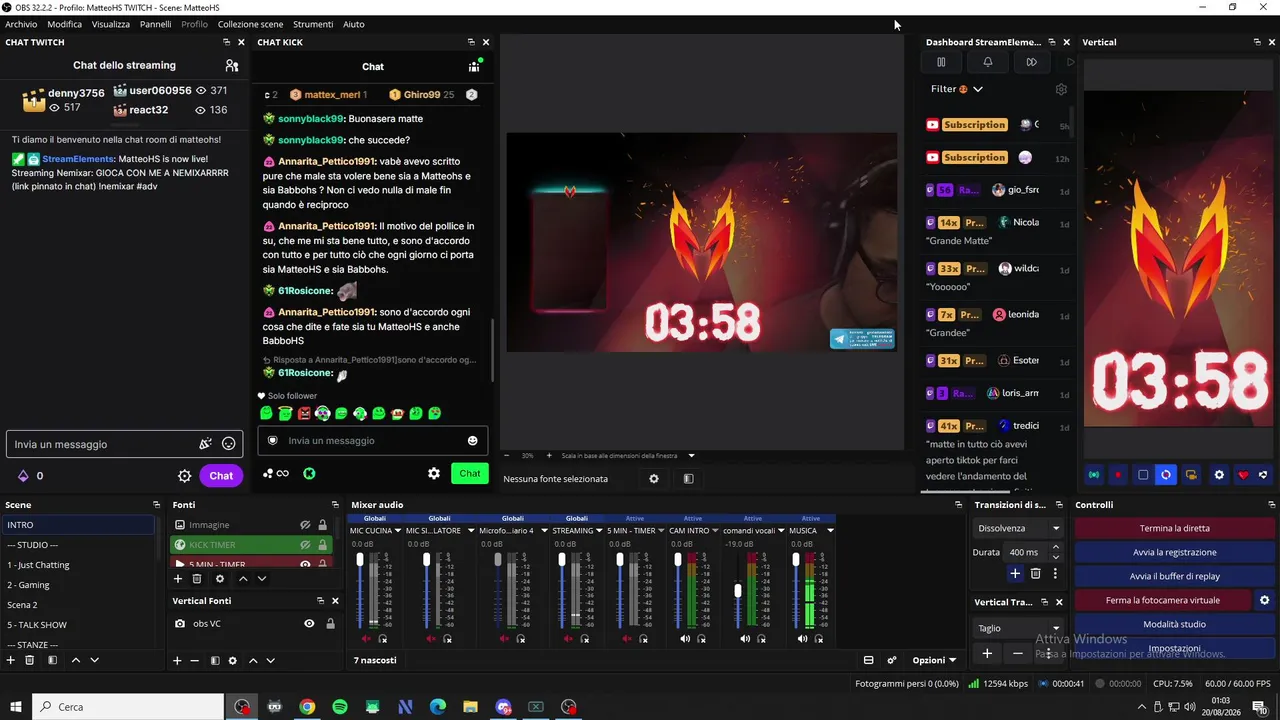Open the preview scaling gear icon
Screen dimensions: 1280x720
click(654, 479)
